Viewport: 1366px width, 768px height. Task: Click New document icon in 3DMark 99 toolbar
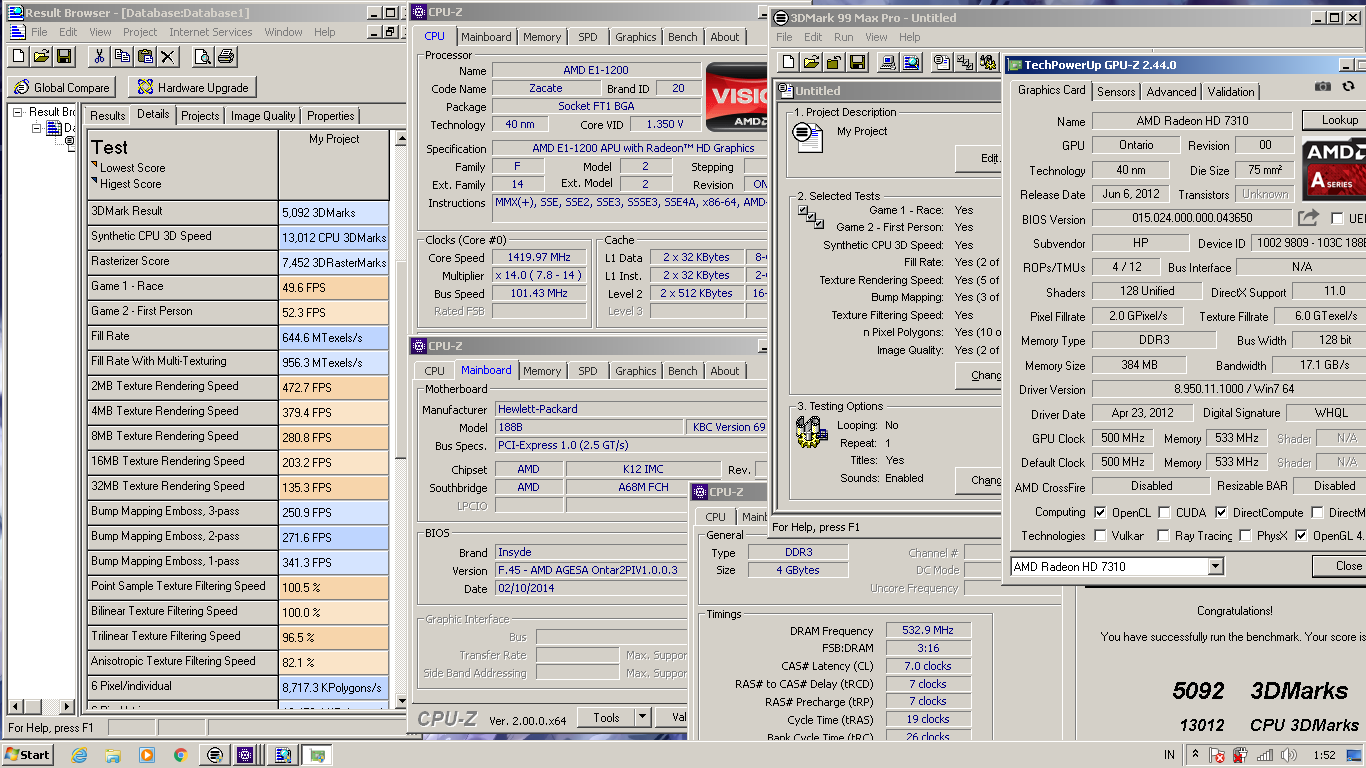[788, 63]
